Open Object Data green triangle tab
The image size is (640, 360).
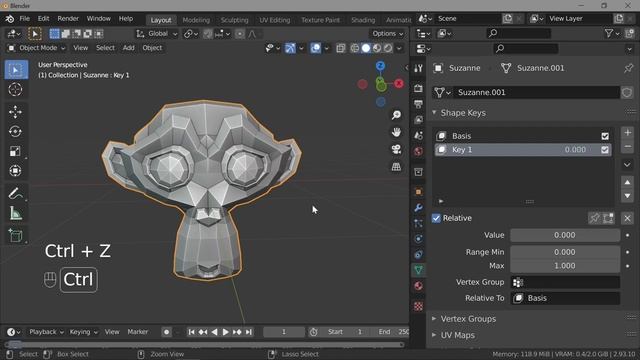(418, 270)
